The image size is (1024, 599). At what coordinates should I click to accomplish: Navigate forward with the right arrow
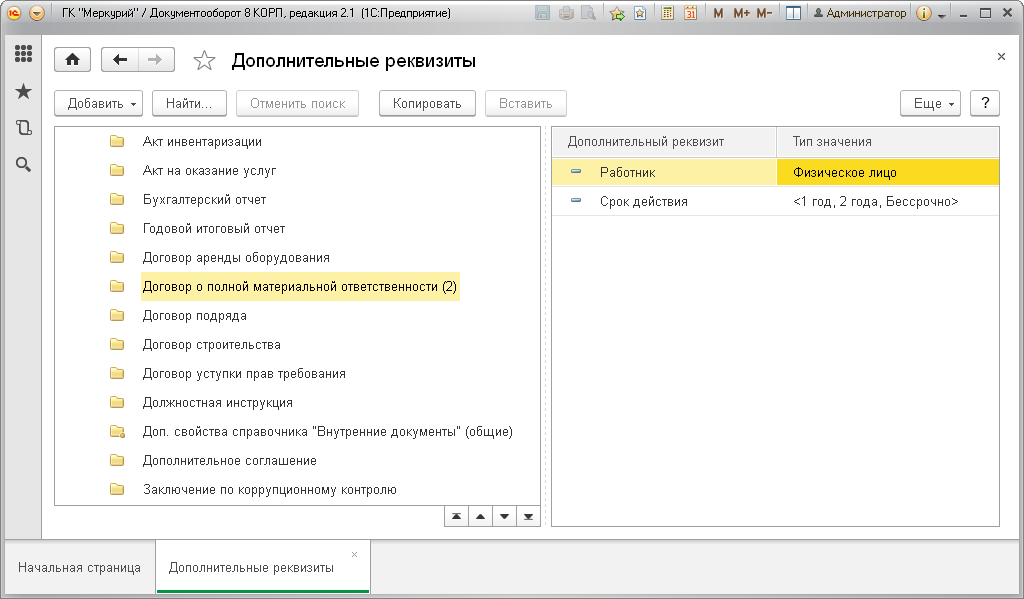point(155,60)
